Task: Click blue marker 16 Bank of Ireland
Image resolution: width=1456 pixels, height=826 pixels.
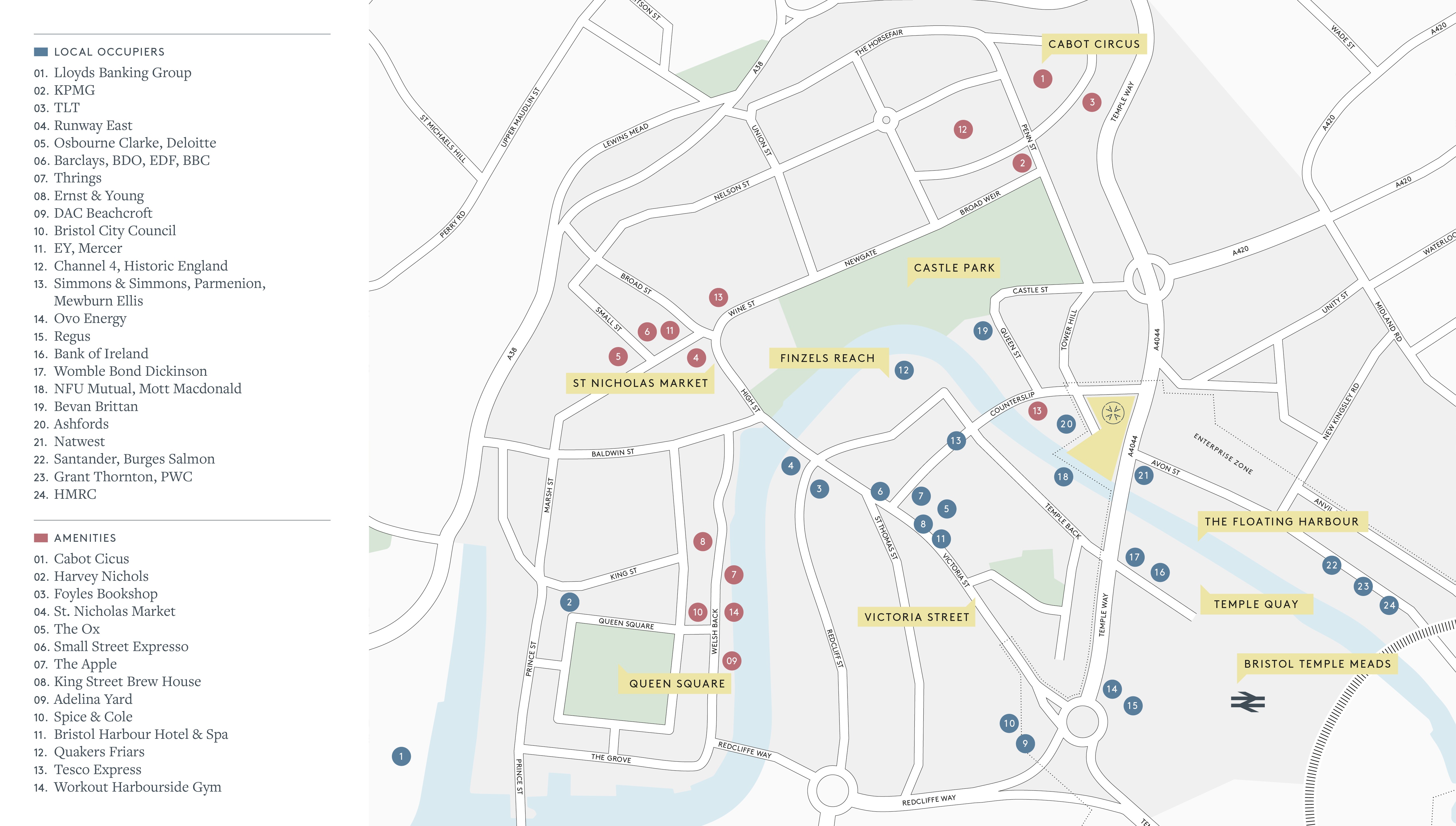Action: 1160,572
